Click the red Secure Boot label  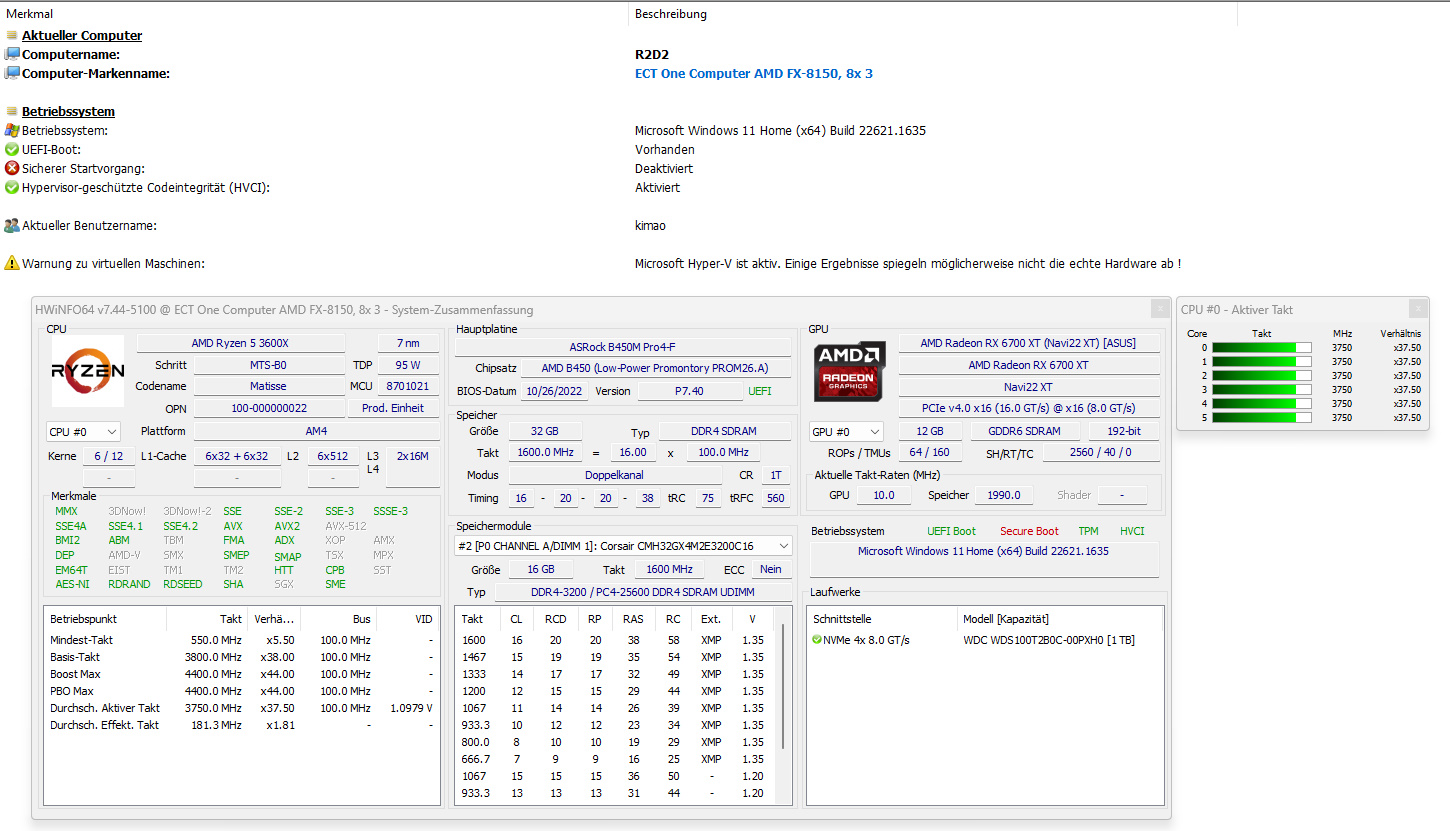[1029, 531]
